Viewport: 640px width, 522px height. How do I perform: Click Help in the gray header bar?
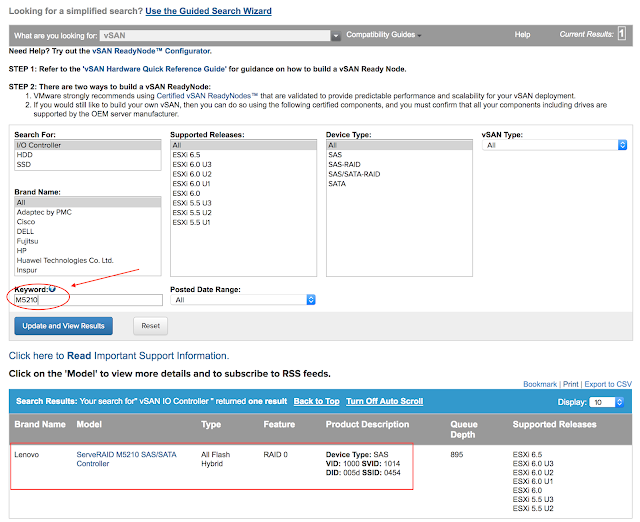[522, 35]
